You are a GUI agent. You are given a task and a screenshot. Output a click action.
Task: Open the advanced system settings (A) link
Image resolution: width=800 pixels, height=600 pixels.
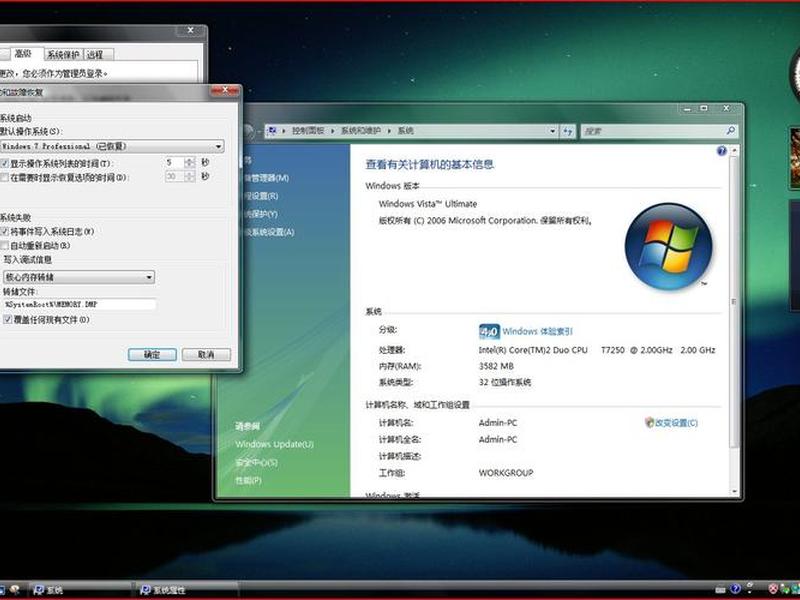point(269,232)
